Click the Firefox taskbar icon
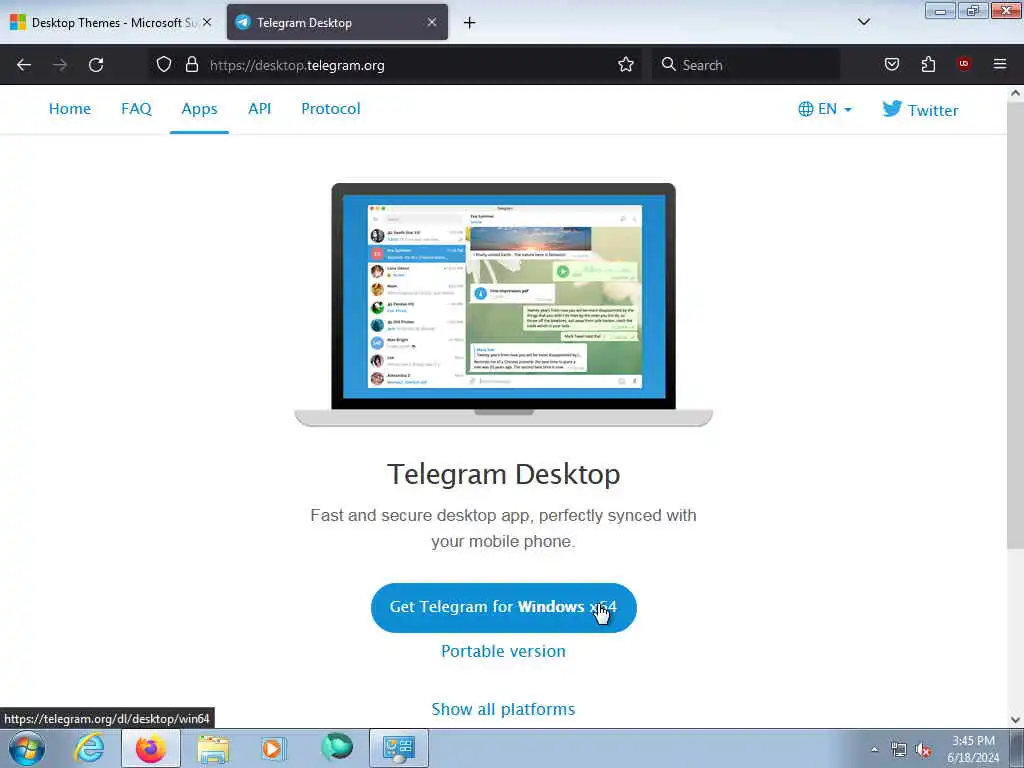 click(151, 748)
